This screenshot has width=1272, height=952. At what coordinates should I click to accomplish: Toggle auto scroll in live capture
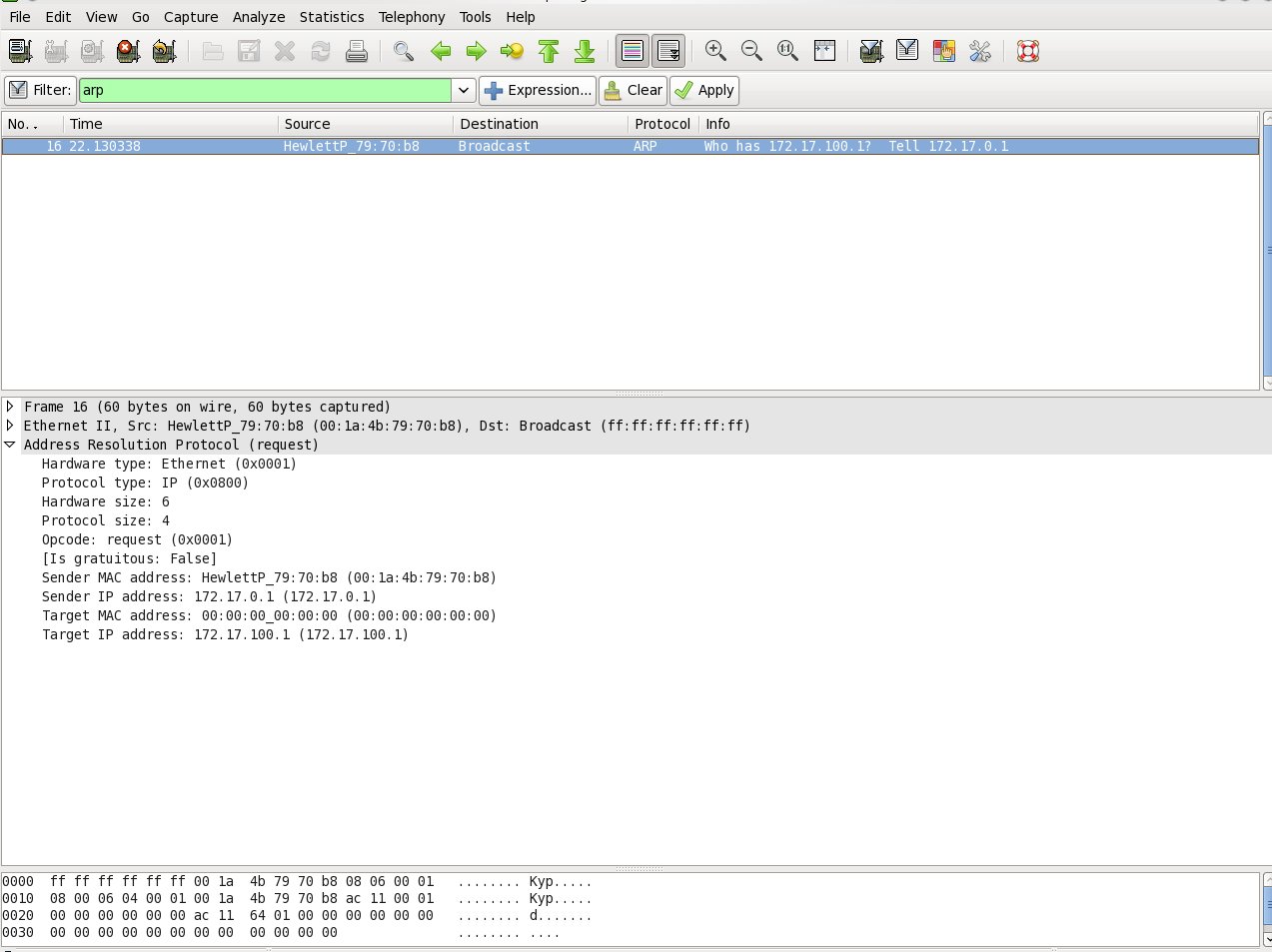tap(668, 51)
